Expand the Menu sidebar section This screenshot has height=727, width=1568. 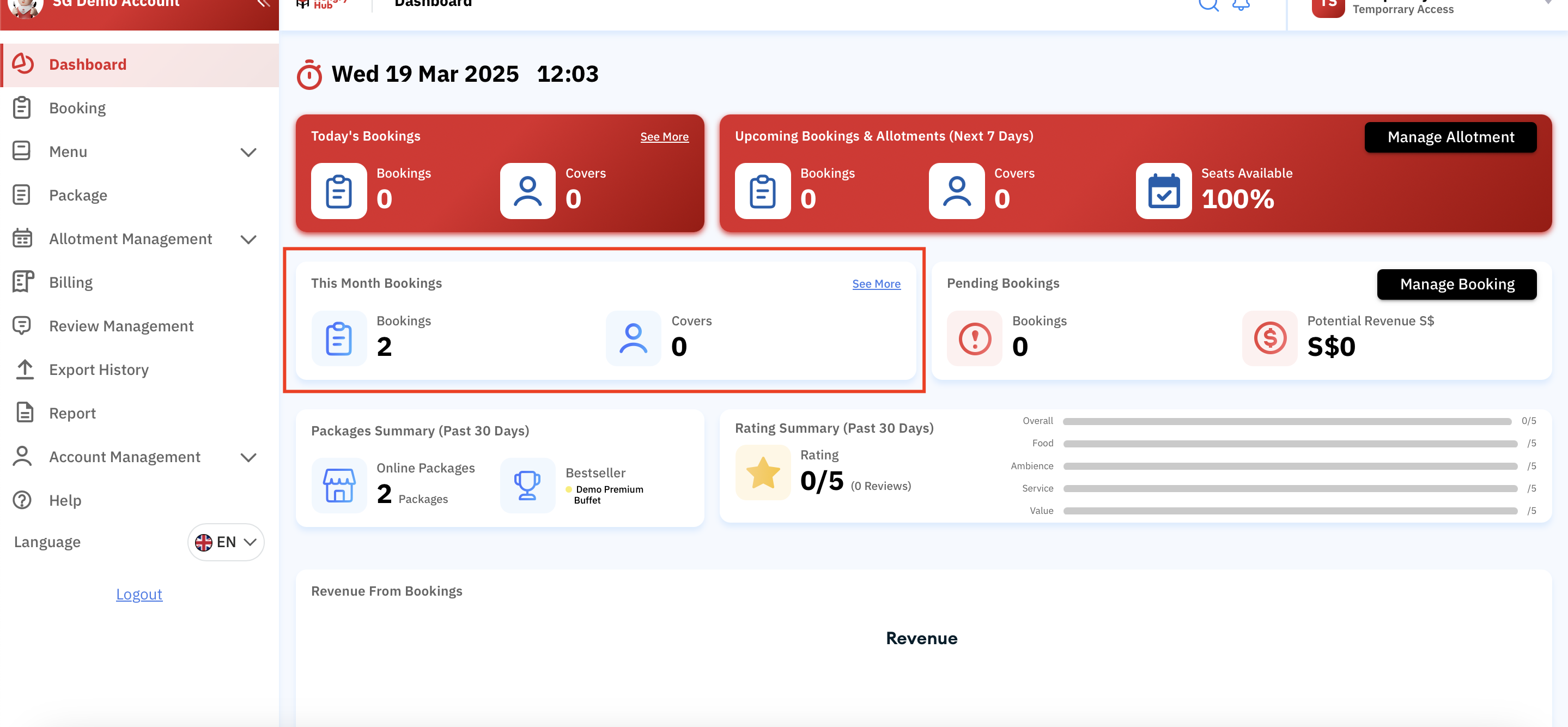click(248, 152)
